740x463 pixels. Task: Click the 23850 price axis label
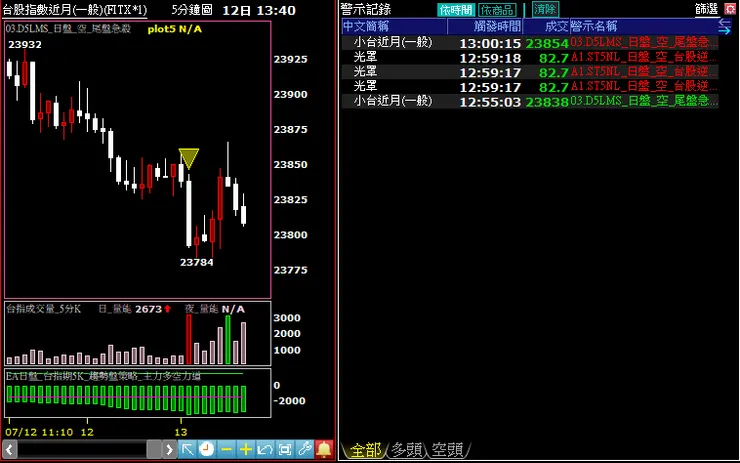tap(290, 165)
